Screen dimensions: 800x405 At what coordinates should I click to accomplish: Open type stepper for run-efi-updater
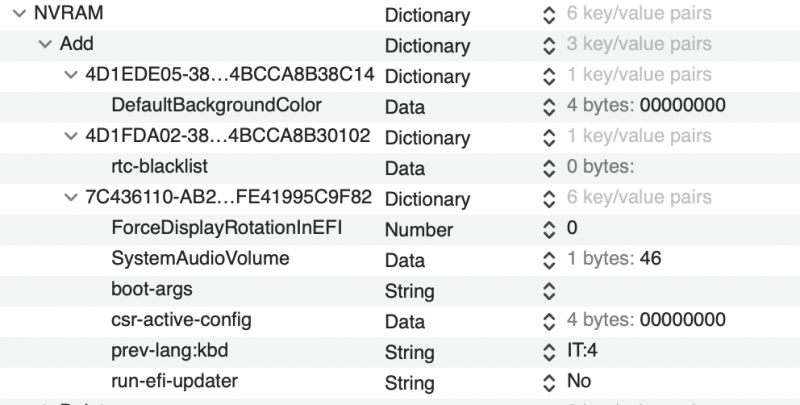[547, 382]
